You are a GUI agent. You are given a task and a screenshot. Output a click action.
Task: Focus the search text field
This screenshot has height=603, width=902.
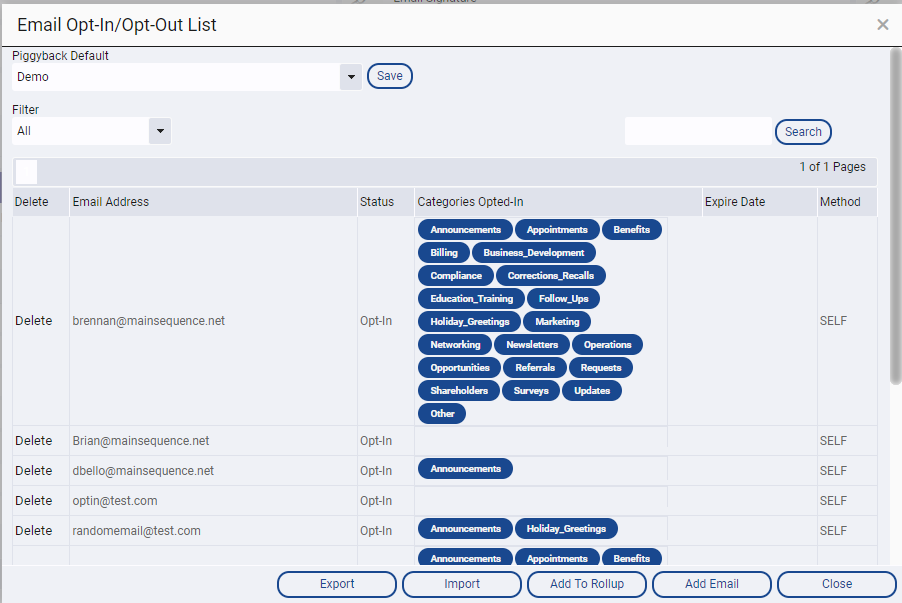[698, 131]
